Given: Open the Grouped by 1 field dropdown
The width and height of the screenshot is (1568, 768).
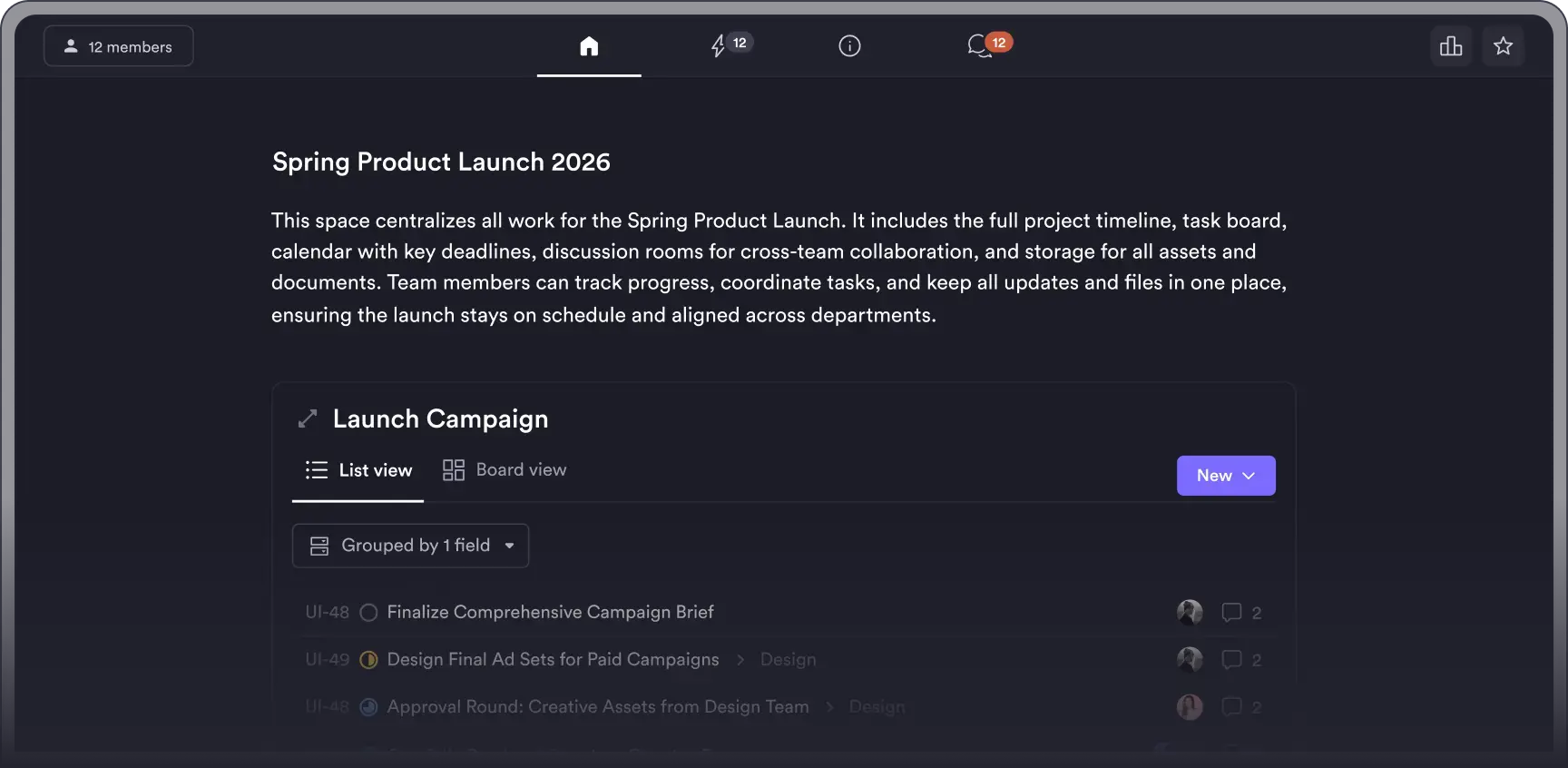Looking at the screenshot, I should pos(410,545).
